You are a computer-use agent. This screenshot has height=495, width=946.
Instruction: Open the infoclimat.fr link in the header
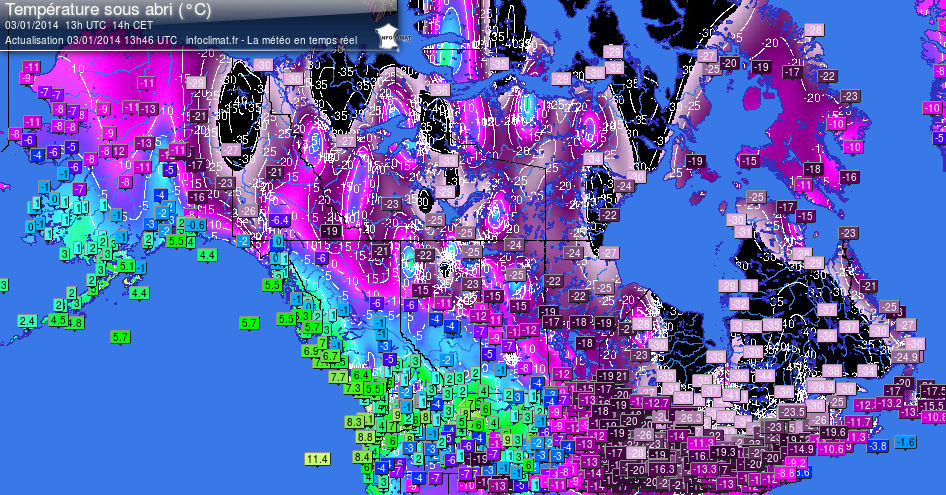click(x=213, y=40)
